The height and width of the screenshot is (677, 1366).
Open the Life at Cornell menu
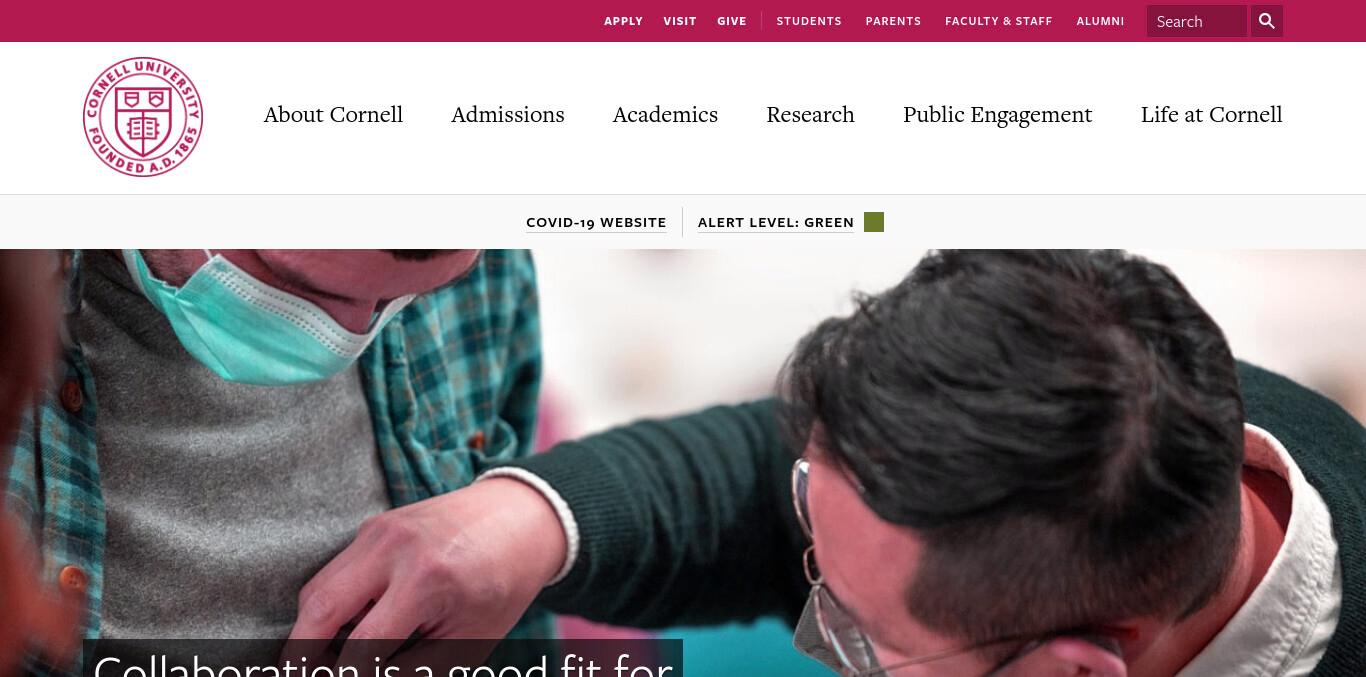tap(1211, 115)
